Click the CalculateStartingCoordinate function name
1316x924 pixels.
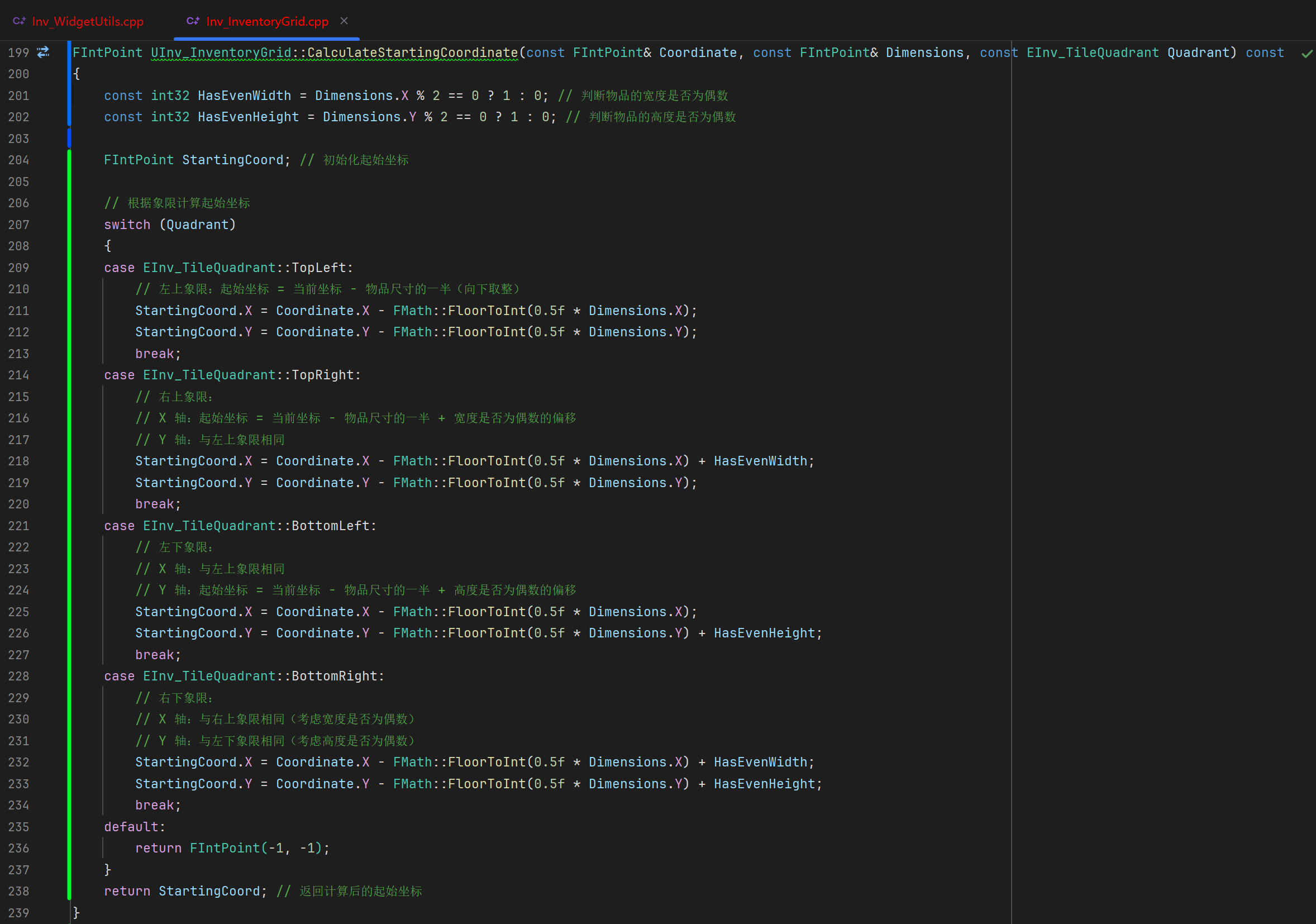412,53
